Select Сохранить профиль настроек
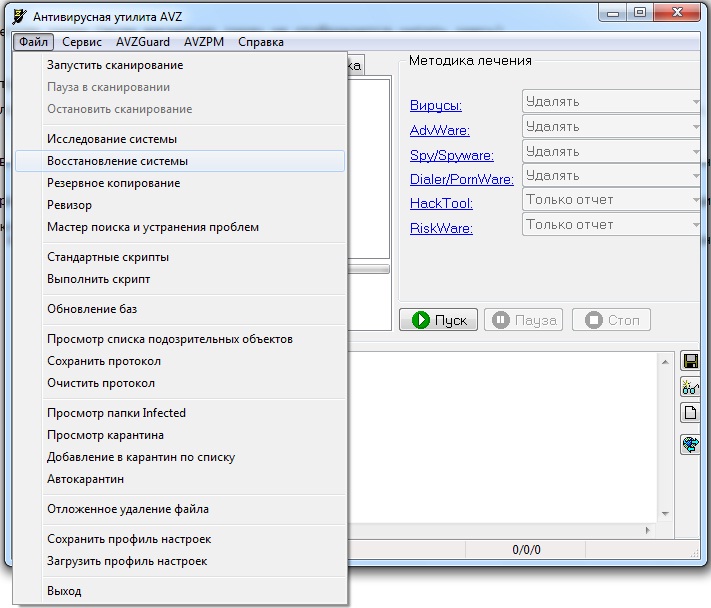 point(180,539)
